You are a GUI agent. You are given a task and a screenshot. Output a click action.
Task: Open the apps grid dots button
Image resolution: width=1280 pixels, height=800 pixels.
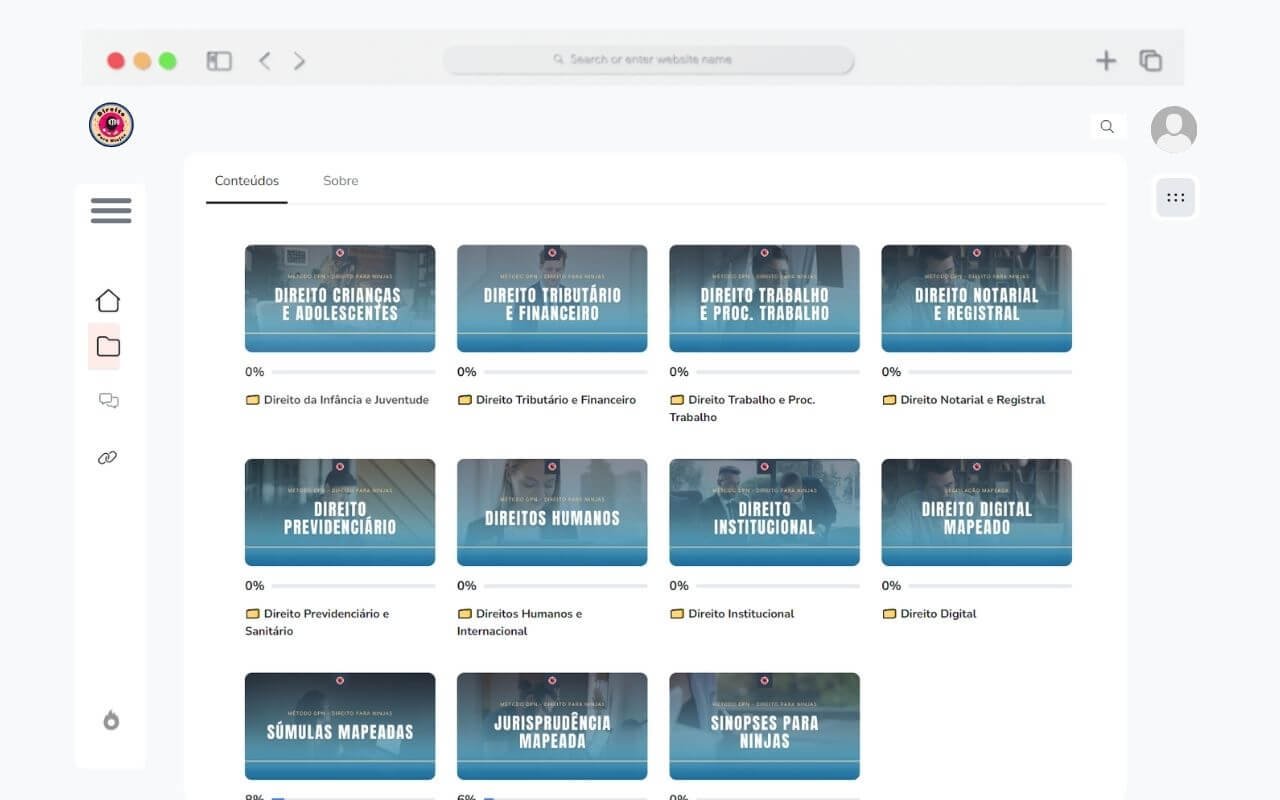(1176, 197)
